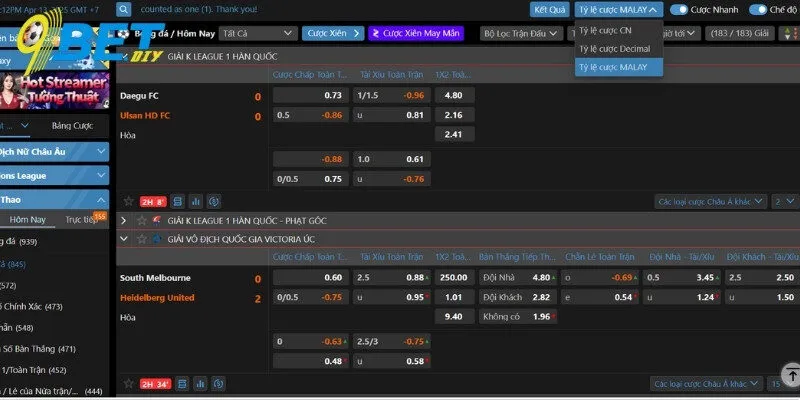Select Heidelberg United 1X2 odds 1.01
This screenshot has width=800, height=400.
[x=455, y=297]
